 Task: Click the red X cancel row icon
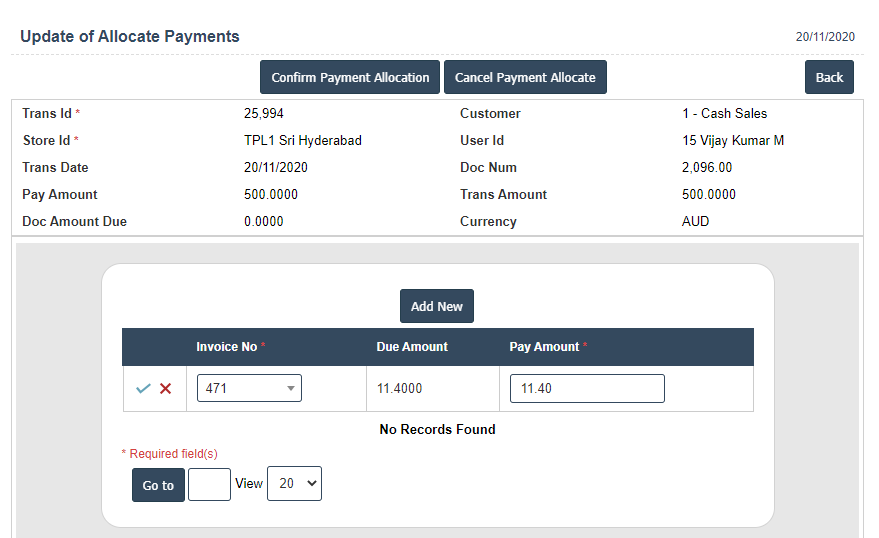[166, 388]
